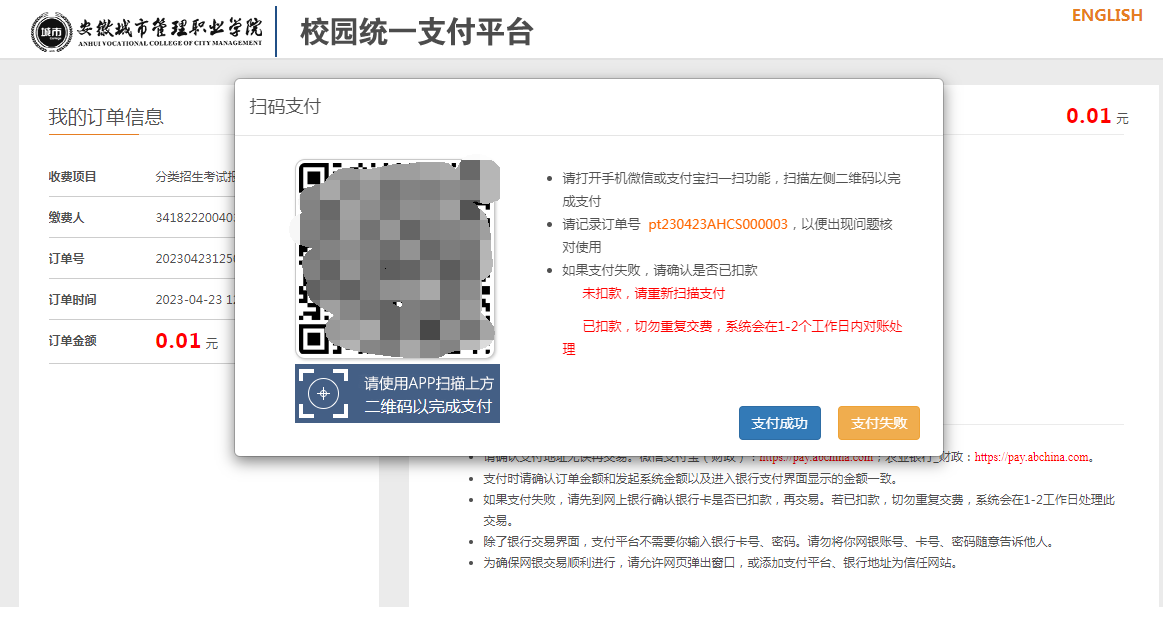Click the order time value 2023-04-23
The width and height of the screenshot is (1163, 620).
[195, 300]
